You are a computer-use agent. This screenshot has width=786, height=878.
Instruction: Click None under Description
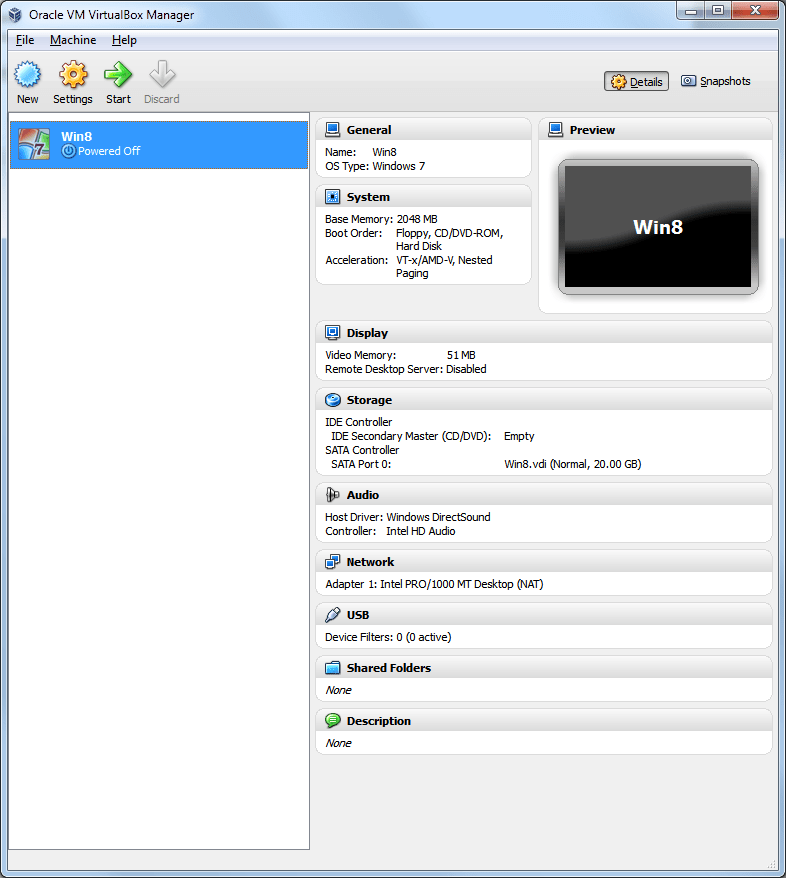point(339,743)
